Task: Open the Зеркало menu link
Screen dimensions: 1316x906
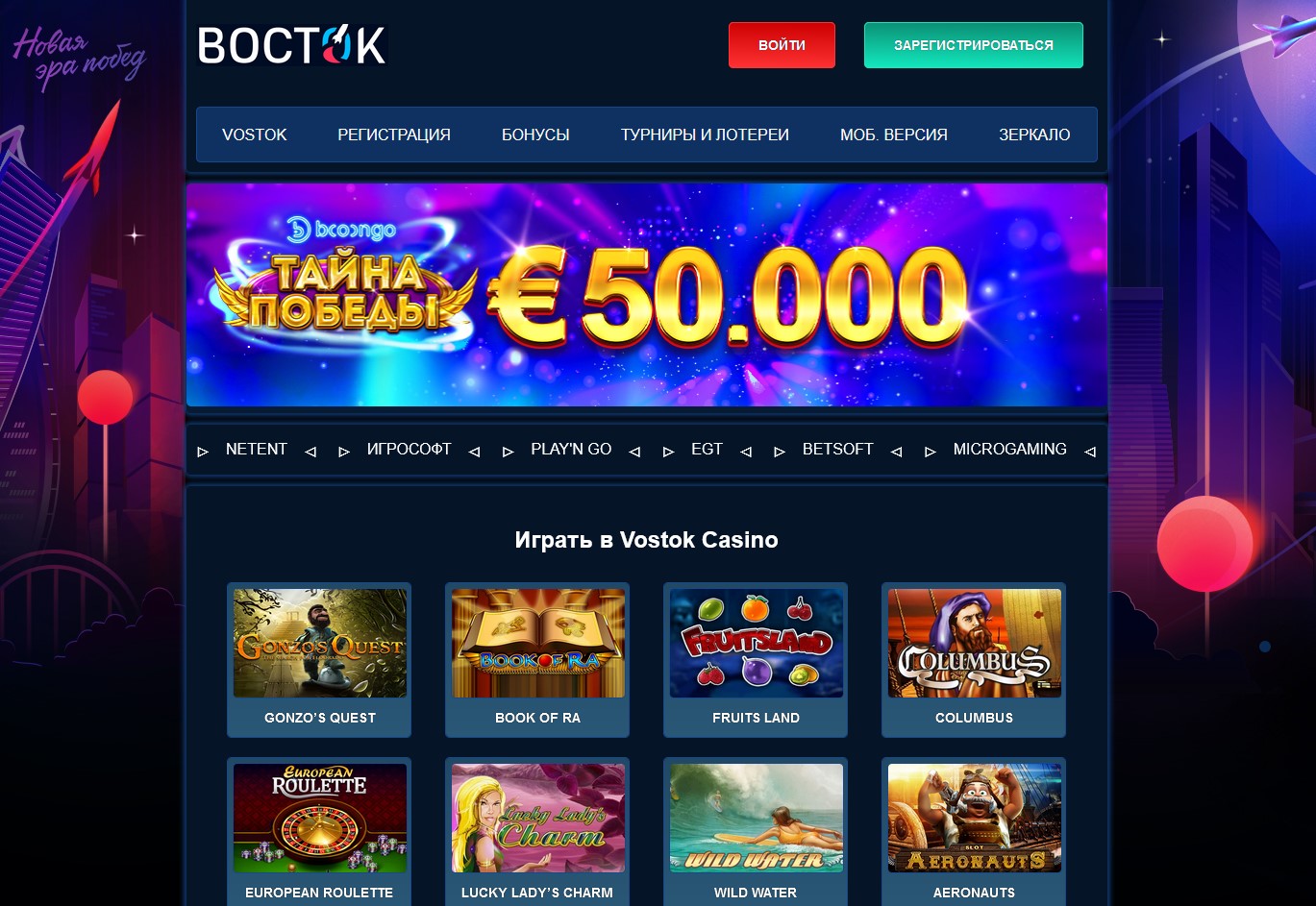Action: pyautogui.click(x=1034, y=135)
